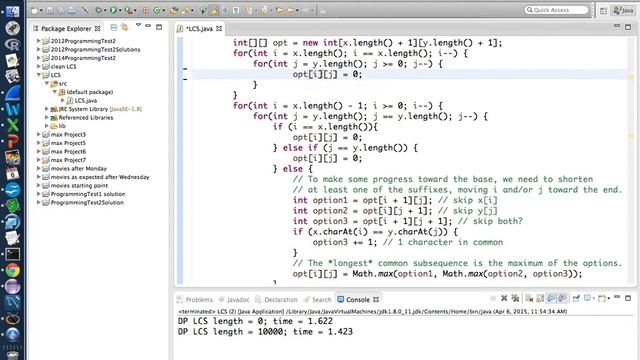Switch to the Javadoc tab
Image resolution: width=640 pixels, height=360 pixels.
coord(234,300)
